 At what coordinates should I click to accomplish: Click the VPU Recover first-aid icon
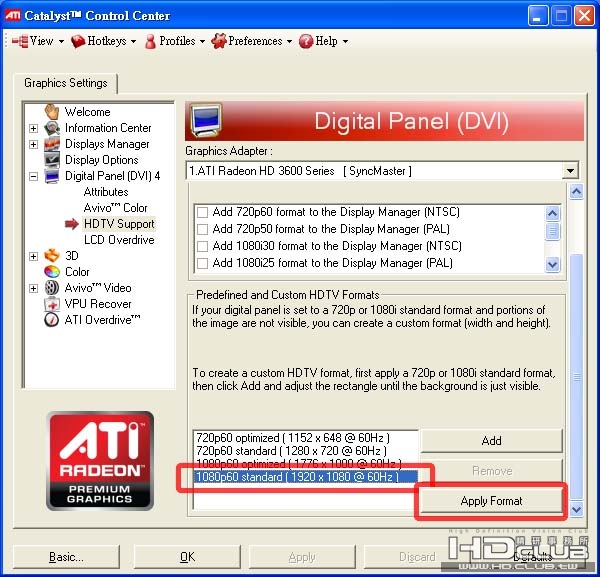52,304
